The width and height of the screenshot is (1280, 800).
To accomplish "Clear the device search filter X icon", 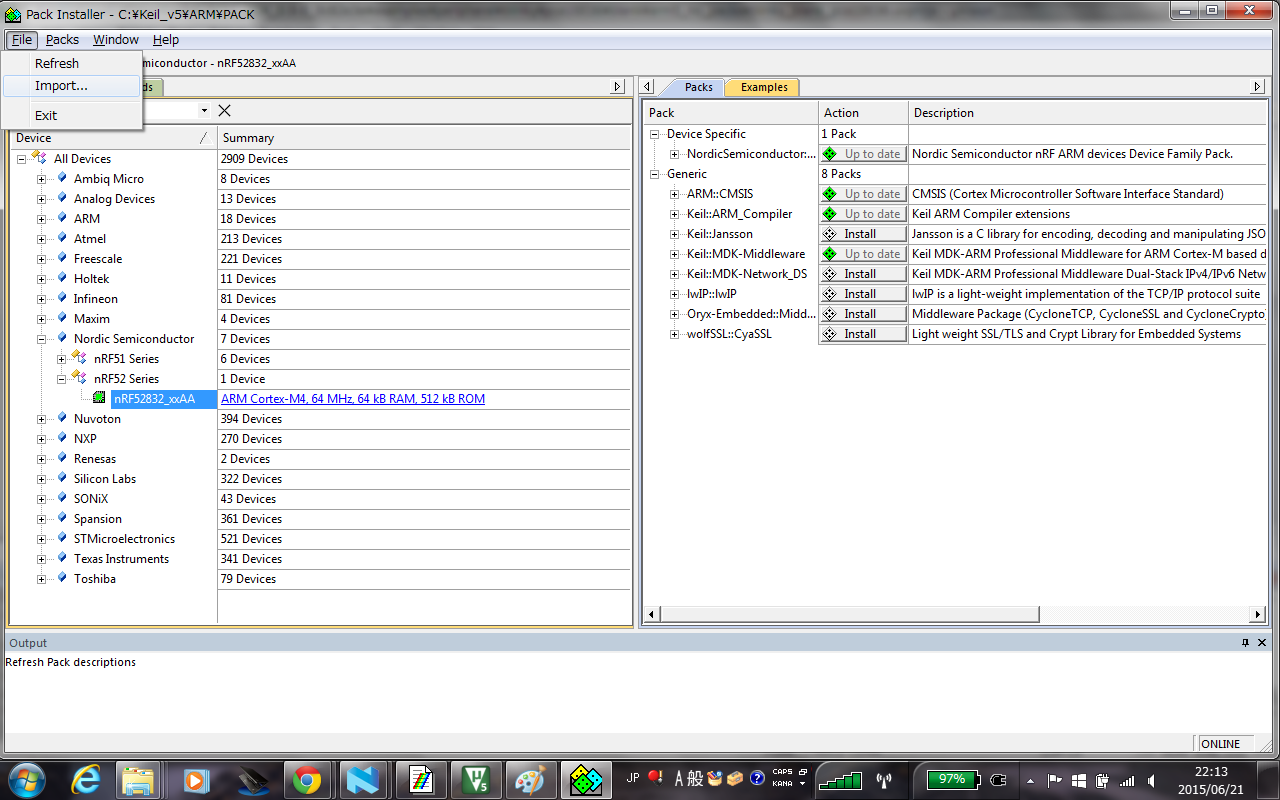I will click(225, 111).
